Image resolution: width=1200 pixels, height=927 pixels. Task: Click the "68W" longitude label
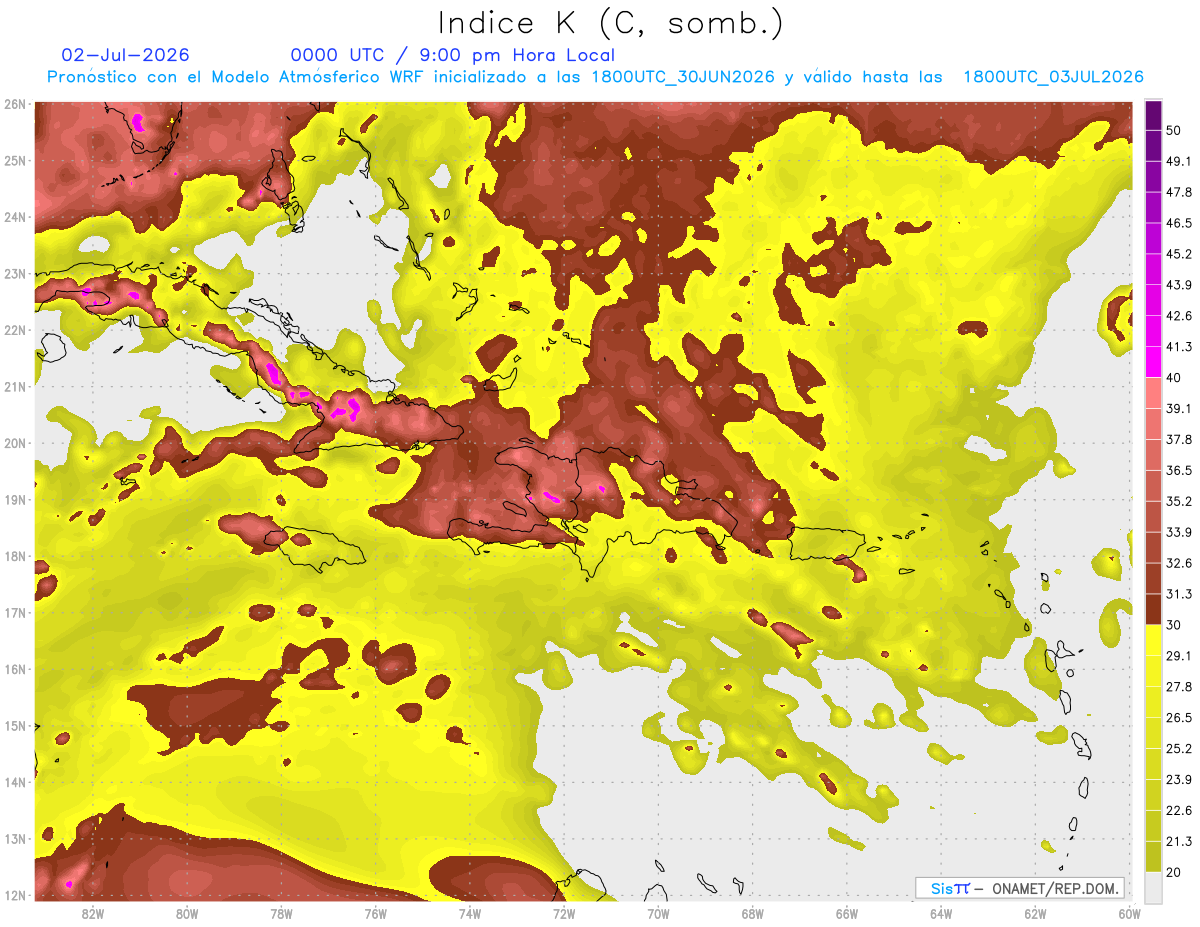pos(753,913)
